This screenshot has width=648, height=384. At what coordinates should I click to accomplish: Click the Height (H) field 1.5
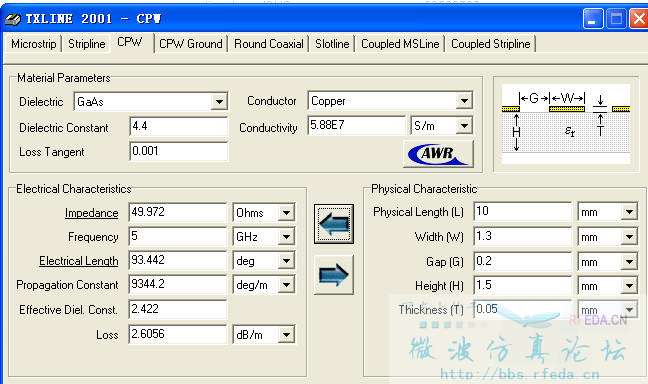[523, 285]
